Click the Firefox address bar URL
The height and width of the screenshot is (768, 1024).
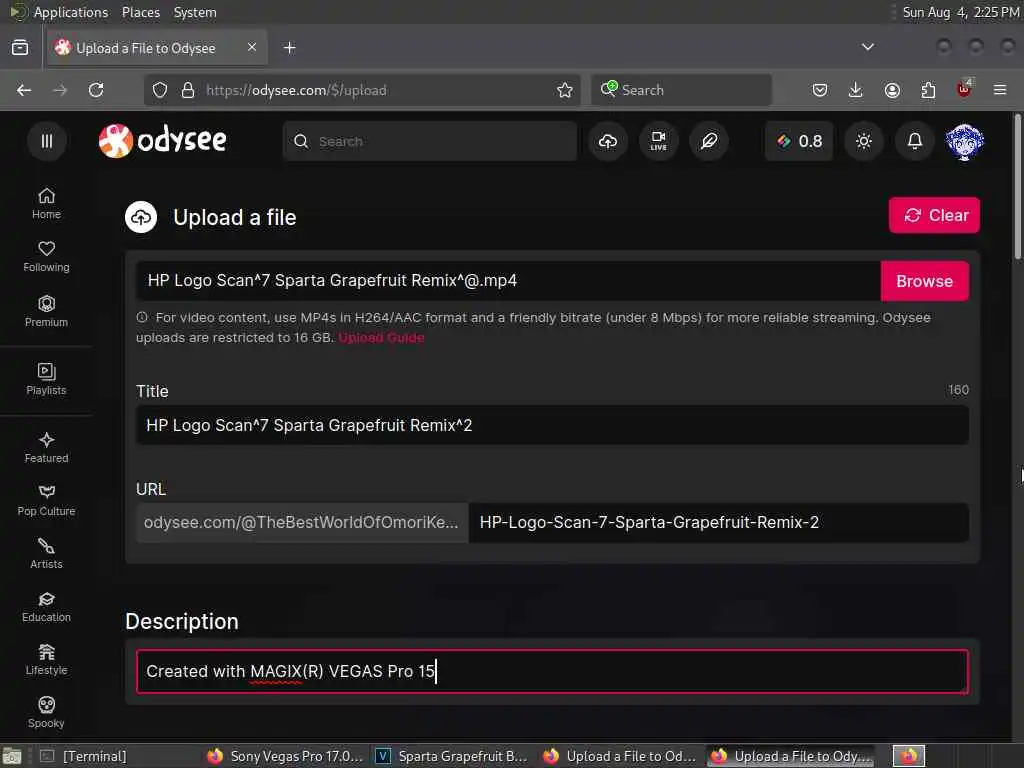tap(296, 90)
